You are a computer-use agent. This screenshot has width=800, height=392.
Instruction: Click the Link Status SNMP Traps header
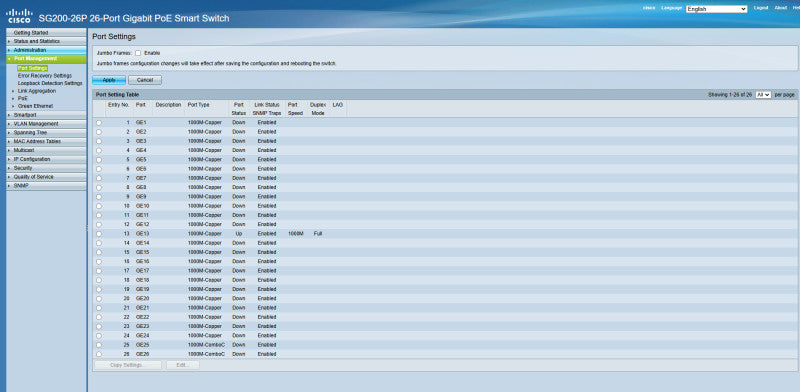[x=267, y=109]
